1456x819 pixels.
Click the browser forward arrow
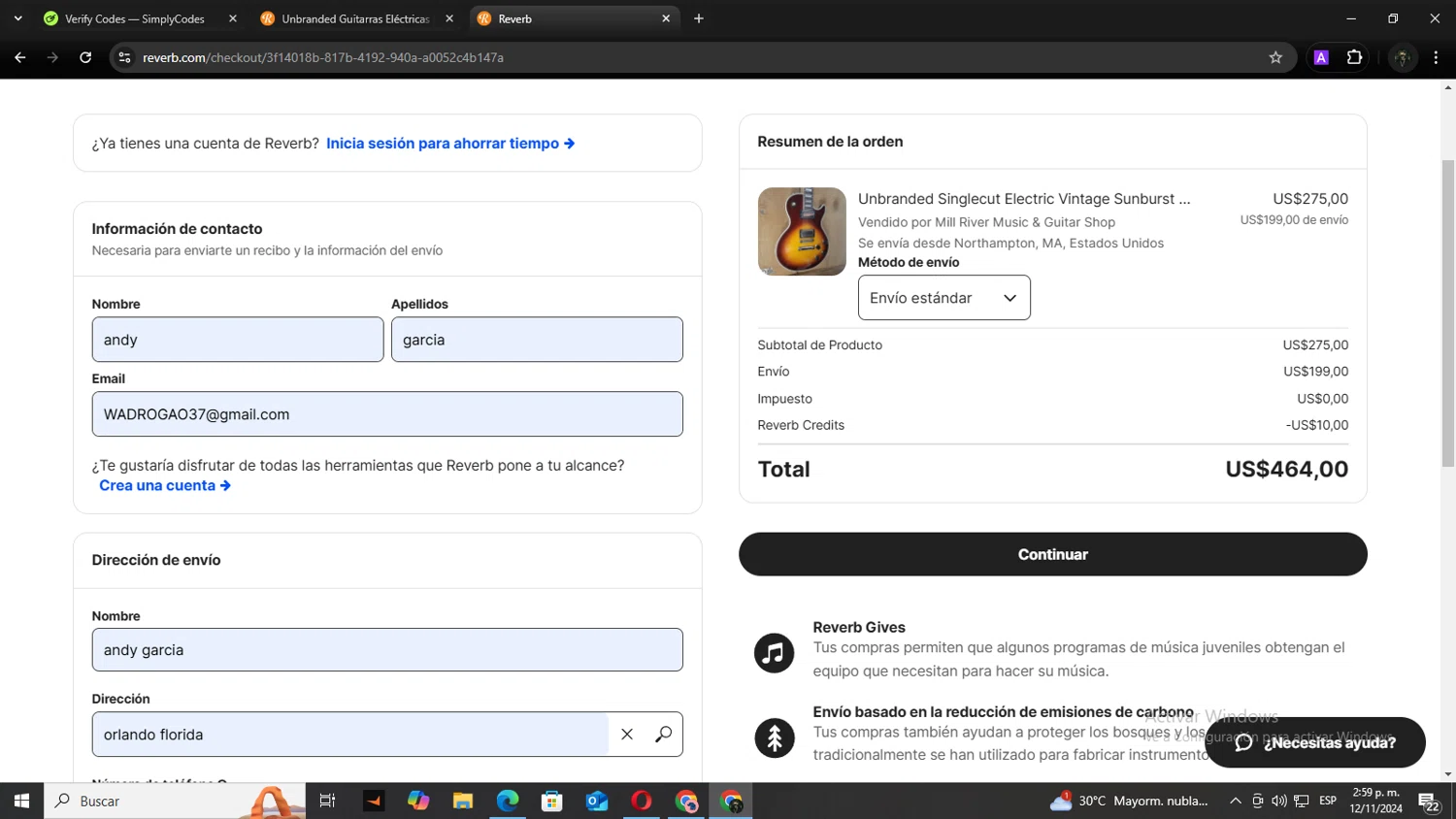pos(53,57)
